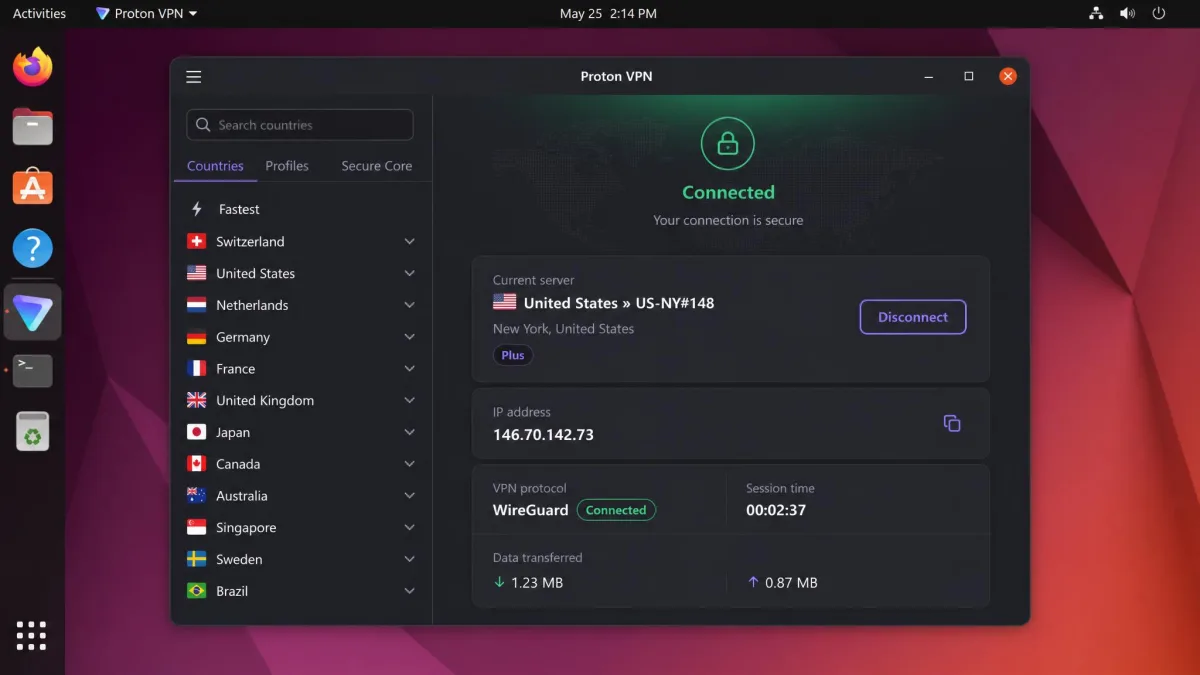Disconnect from the current VPN server
The height and width of the screenshot is (675, 1200).
click(913, 317)
